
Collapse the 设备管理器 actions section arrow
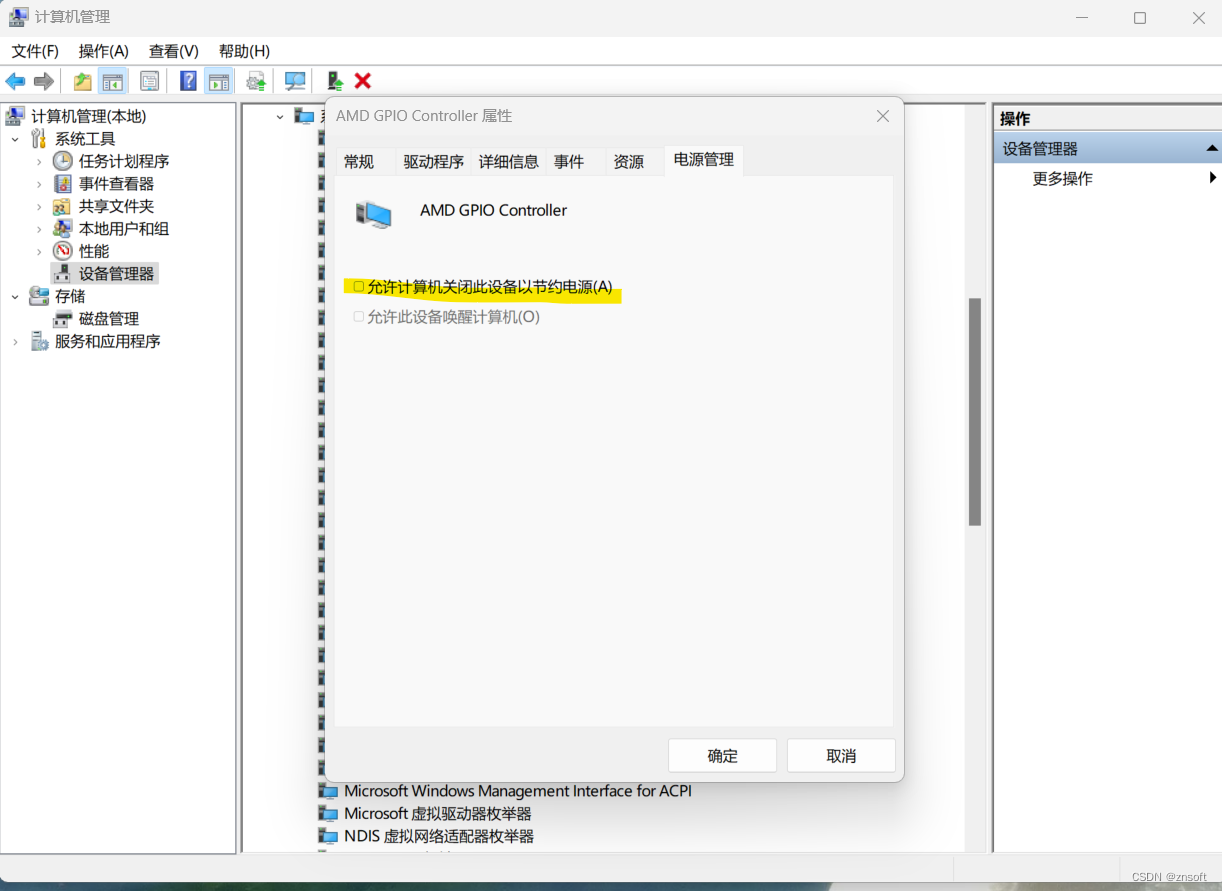(1211, 149)
